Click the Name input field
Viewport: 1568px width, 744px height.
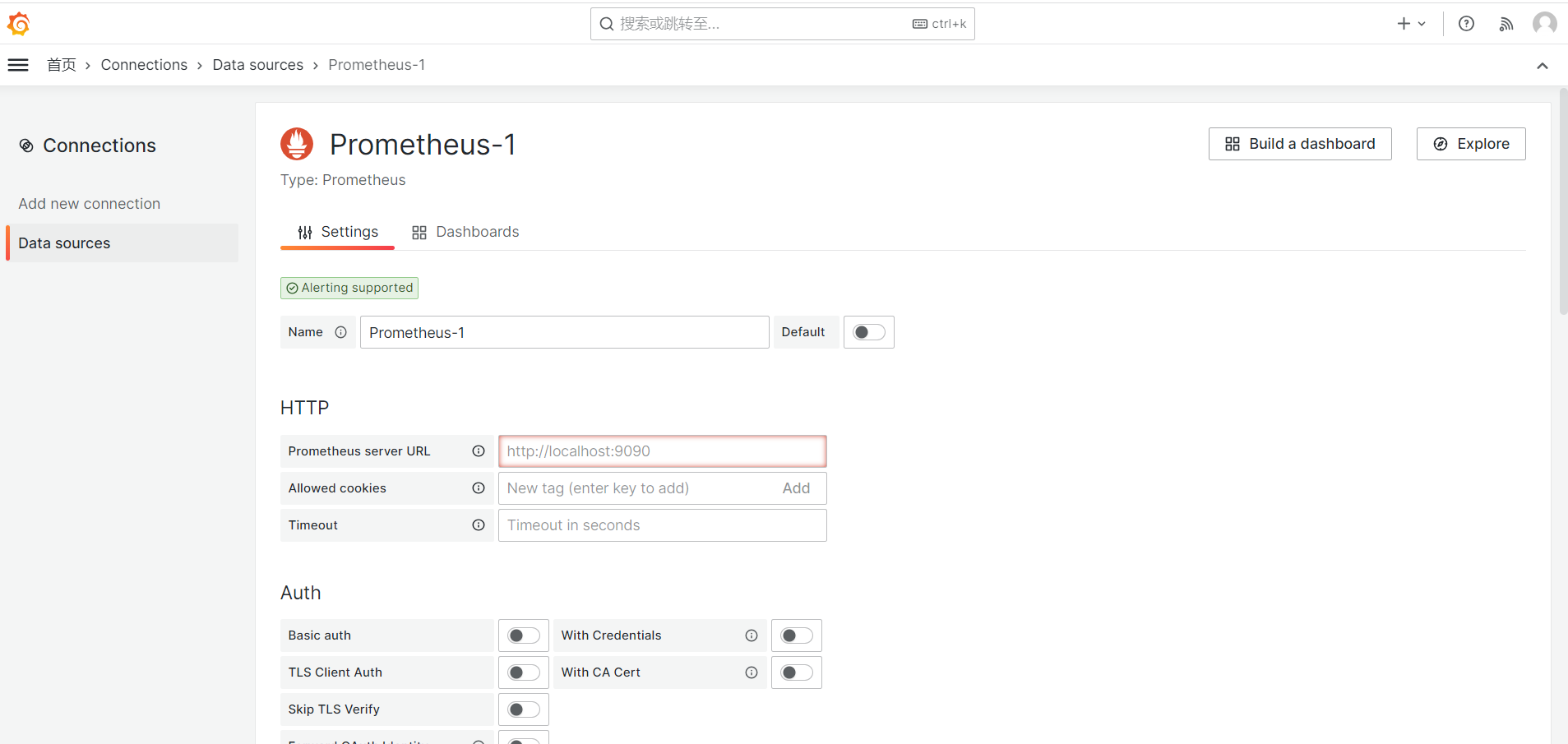[x=565, y=332]
